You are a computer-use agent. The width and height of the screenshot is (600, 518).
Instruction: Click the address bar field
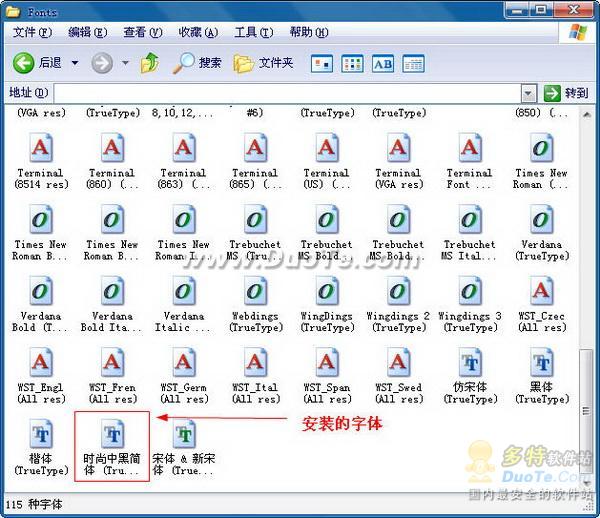[287, 93]
